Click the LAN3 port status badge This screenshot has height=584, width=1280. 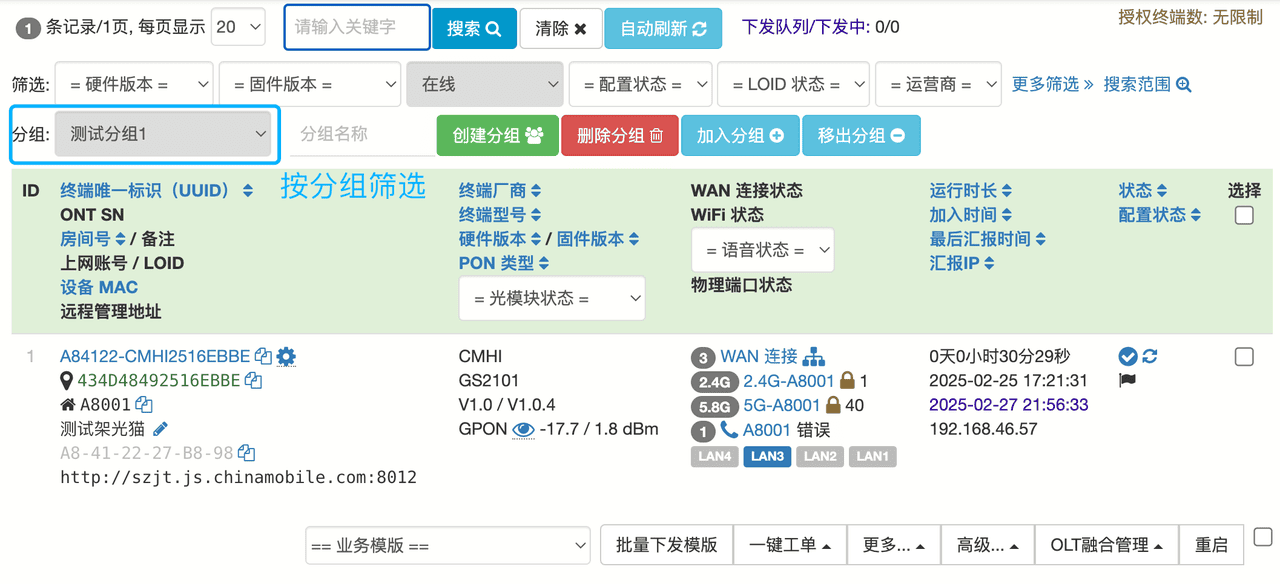pos(767,456)
